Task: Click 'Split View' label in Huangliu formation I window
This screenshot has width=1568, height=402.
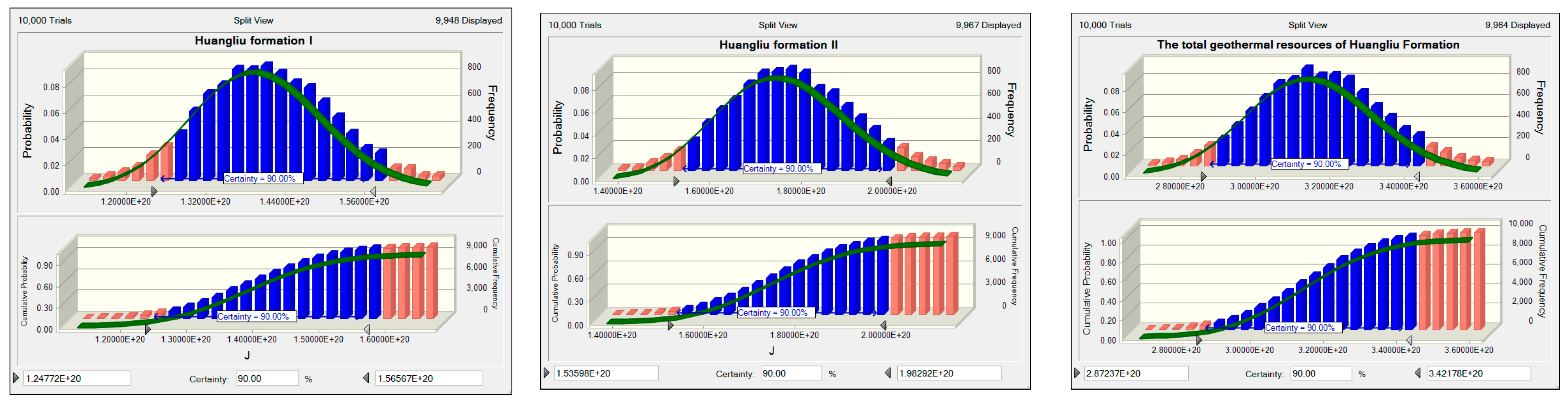Action: click(253, 20)
